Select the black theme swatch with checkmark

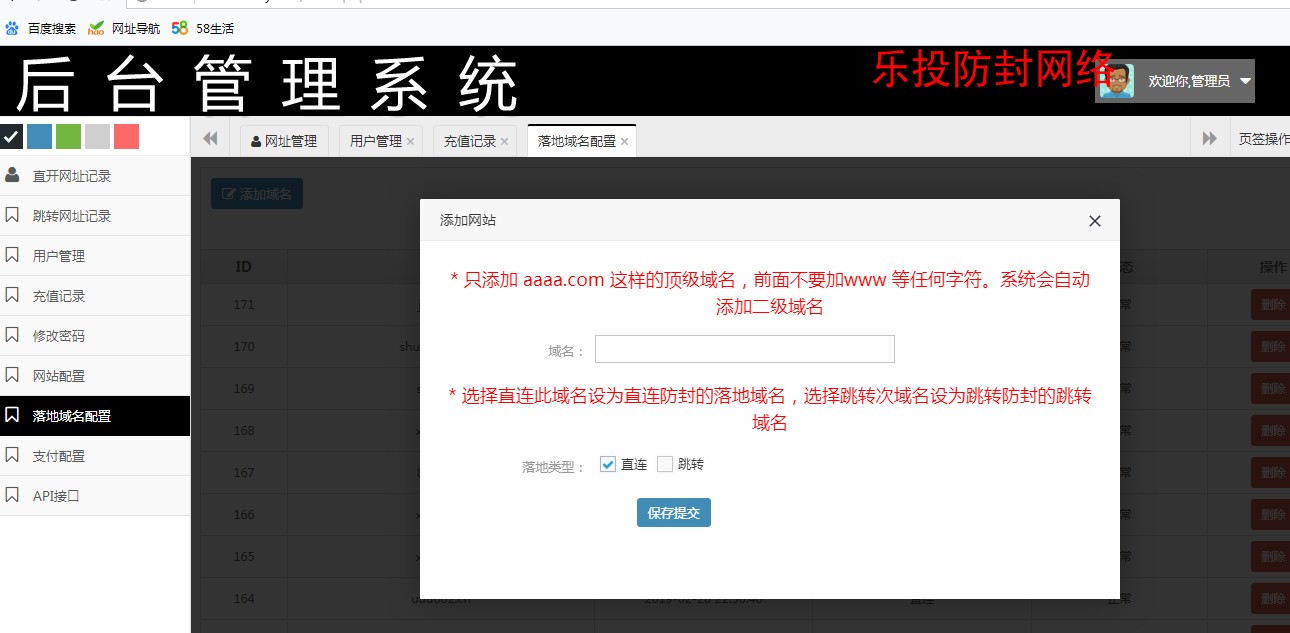pos(11,136)
